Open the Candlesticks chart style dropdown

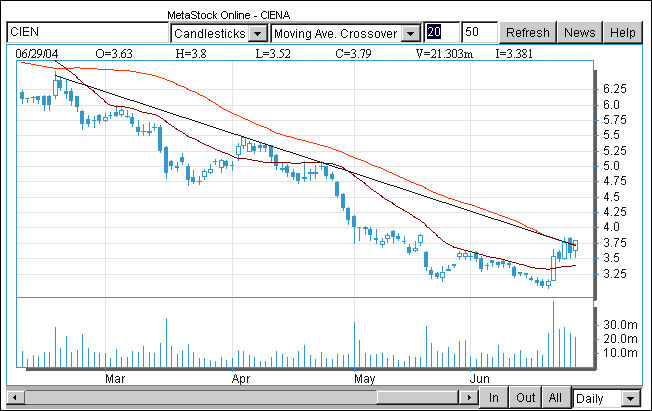pos(257,33)
